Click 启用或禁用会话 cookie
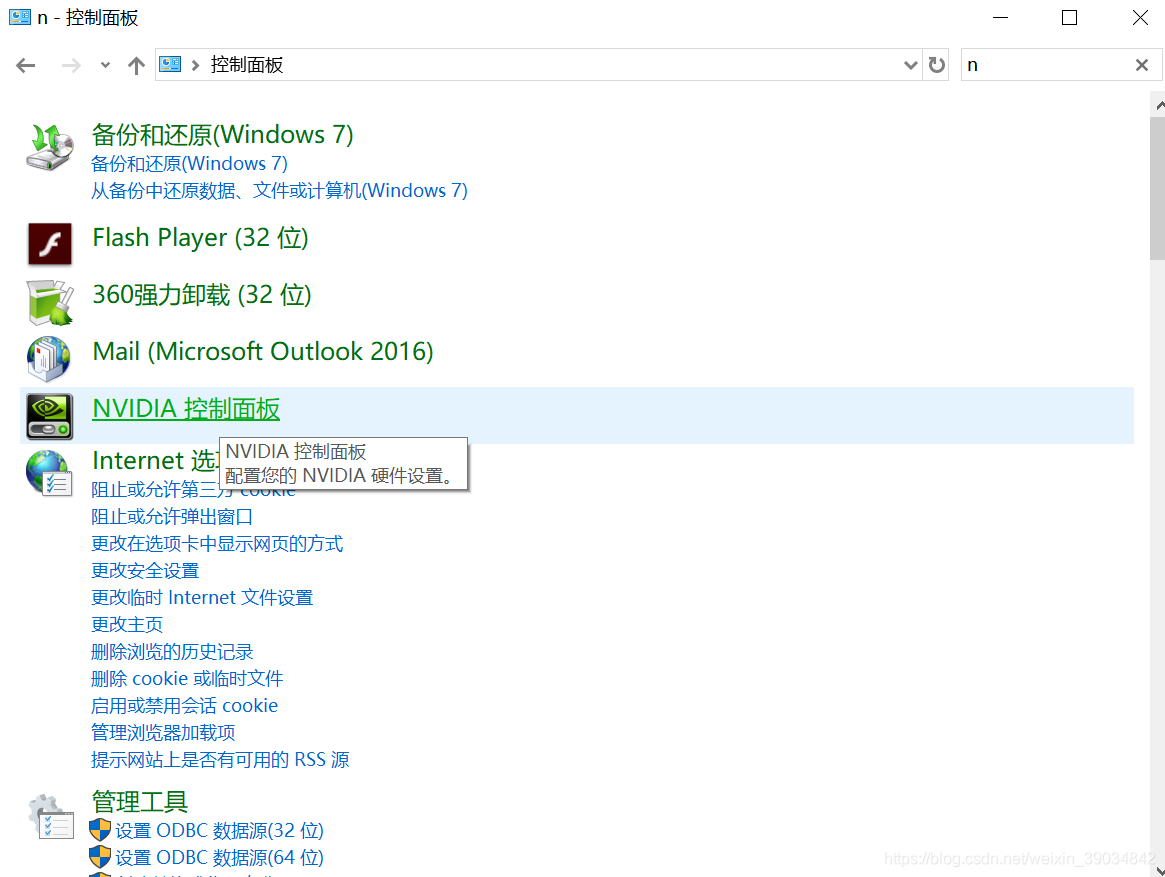1165x877 pixels. tap(184, 705)
